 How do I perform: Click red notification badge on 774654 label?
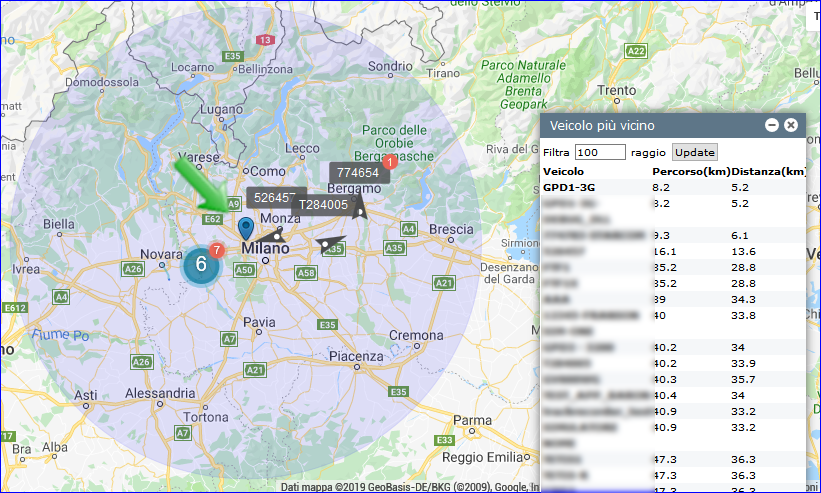pos(391,161)
